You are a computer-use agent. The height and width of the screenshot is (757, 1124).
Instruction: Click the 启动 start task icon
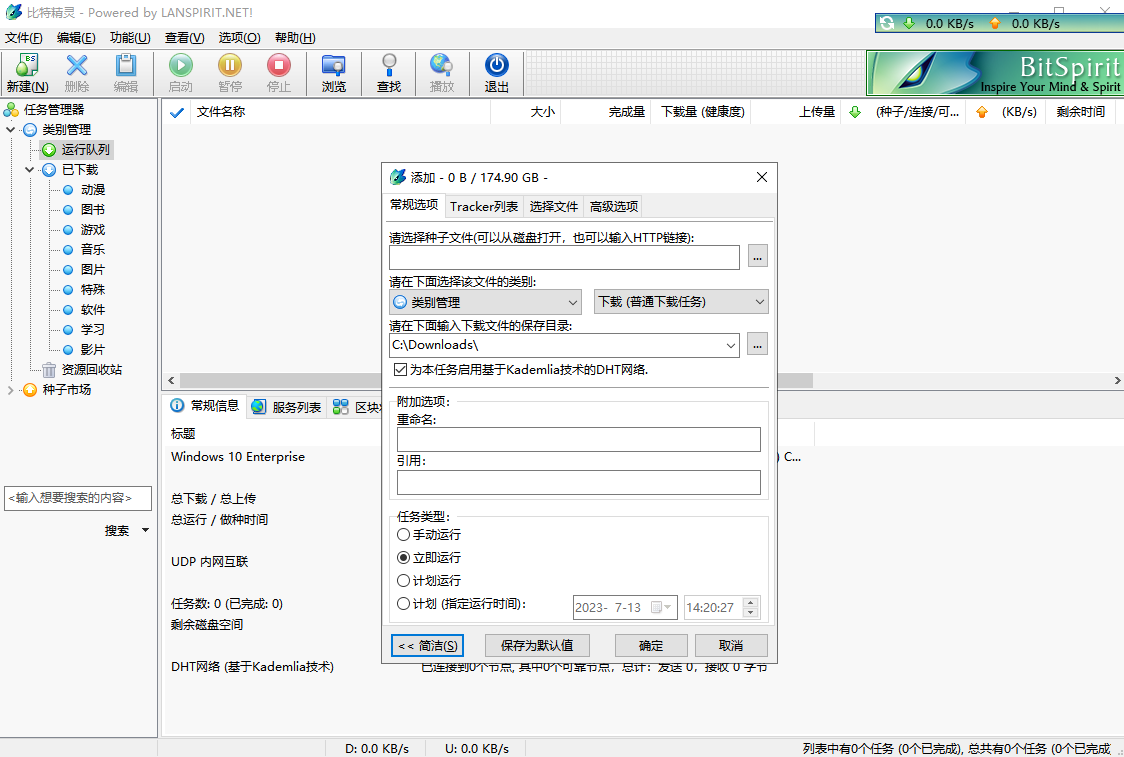coord(179,72)
